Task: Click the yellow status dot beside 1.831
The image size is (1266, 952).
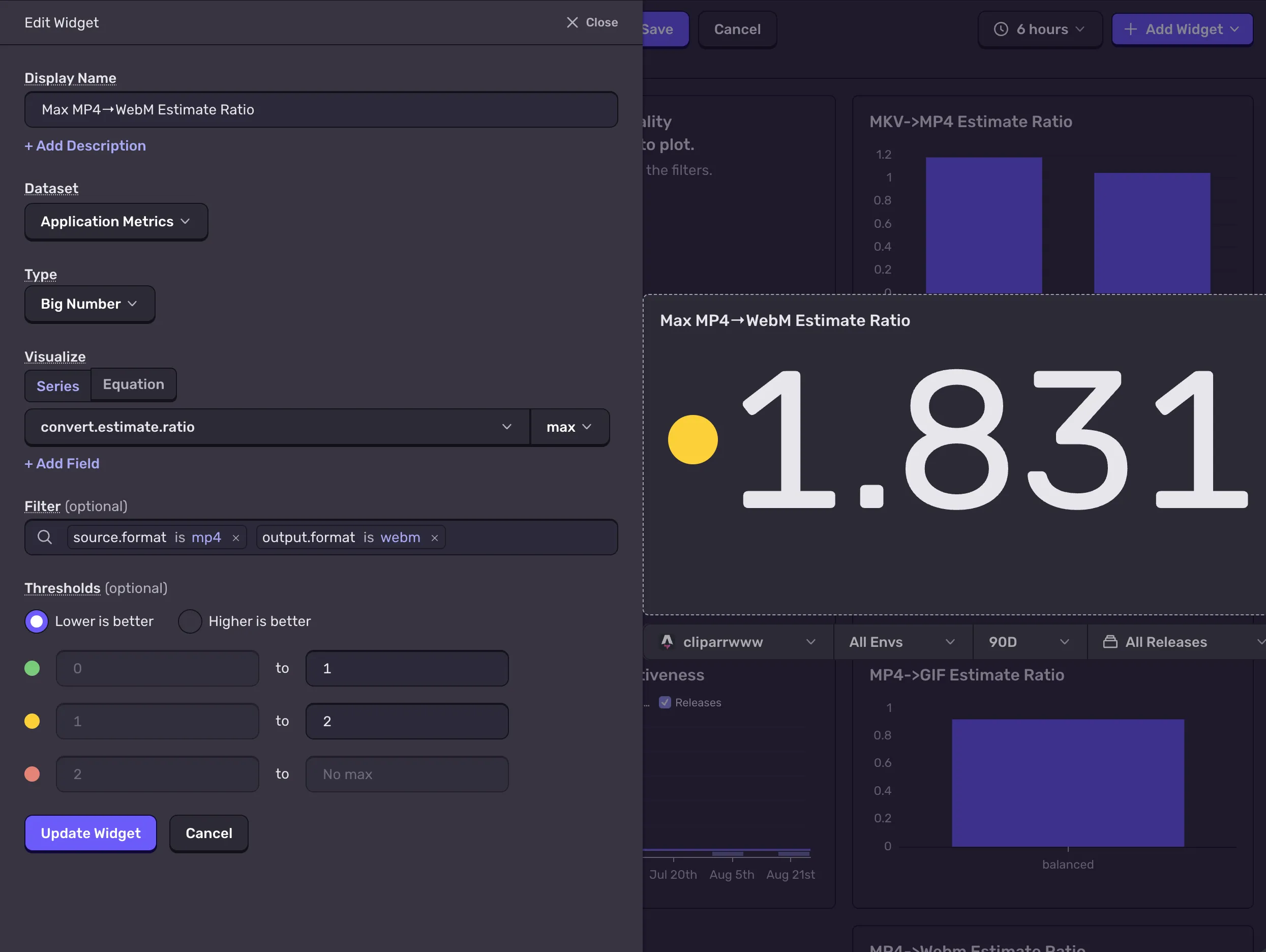Action: click(692, 440)
